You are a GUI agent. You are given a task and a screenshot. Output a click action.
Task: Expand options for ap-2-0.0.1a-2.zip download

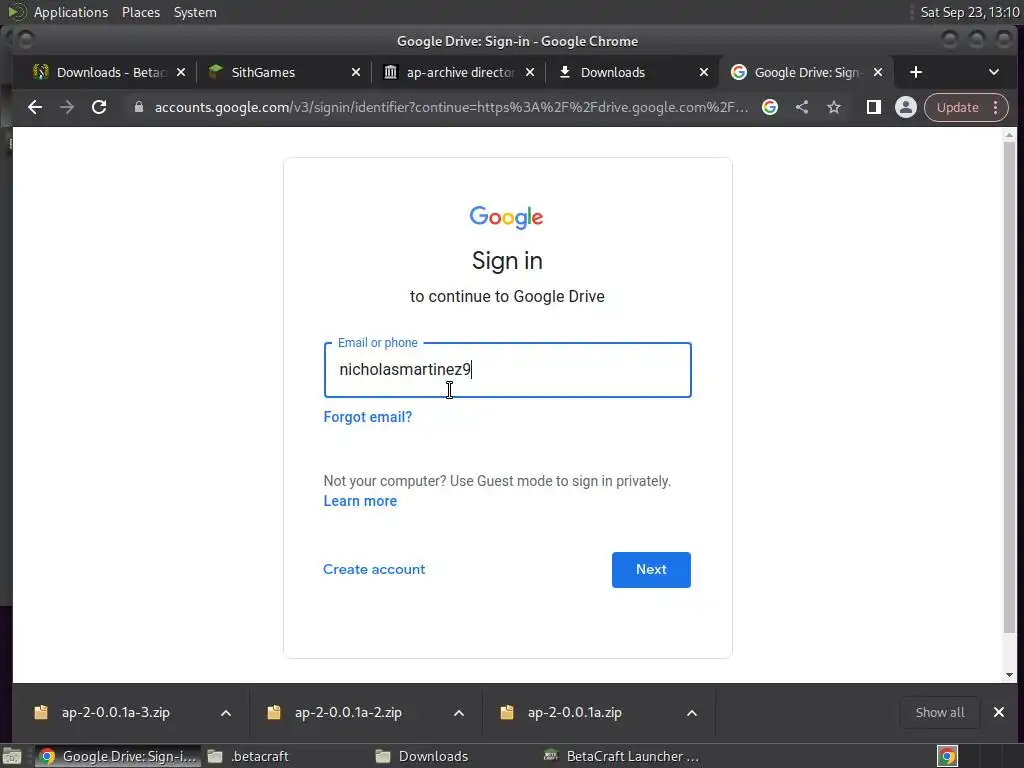[459, 713]
